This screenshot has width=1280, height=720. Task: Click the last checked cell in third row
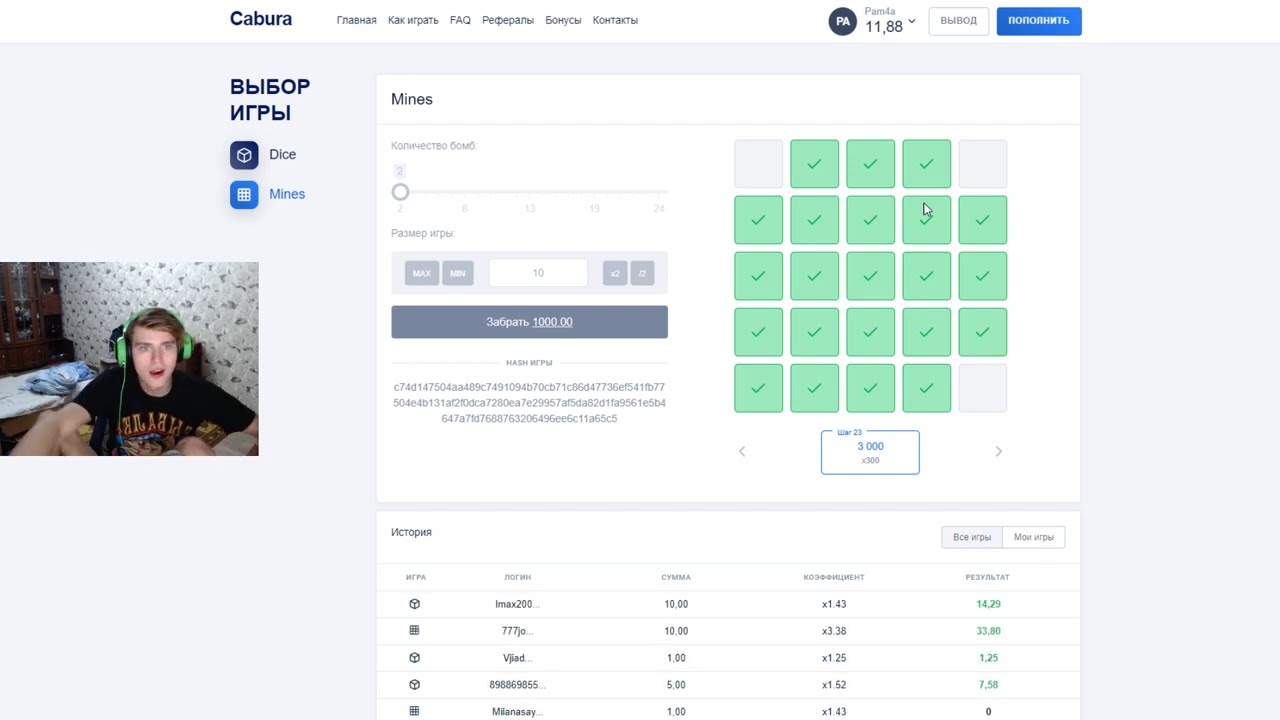pyautogui.click(x=983, y=276)
